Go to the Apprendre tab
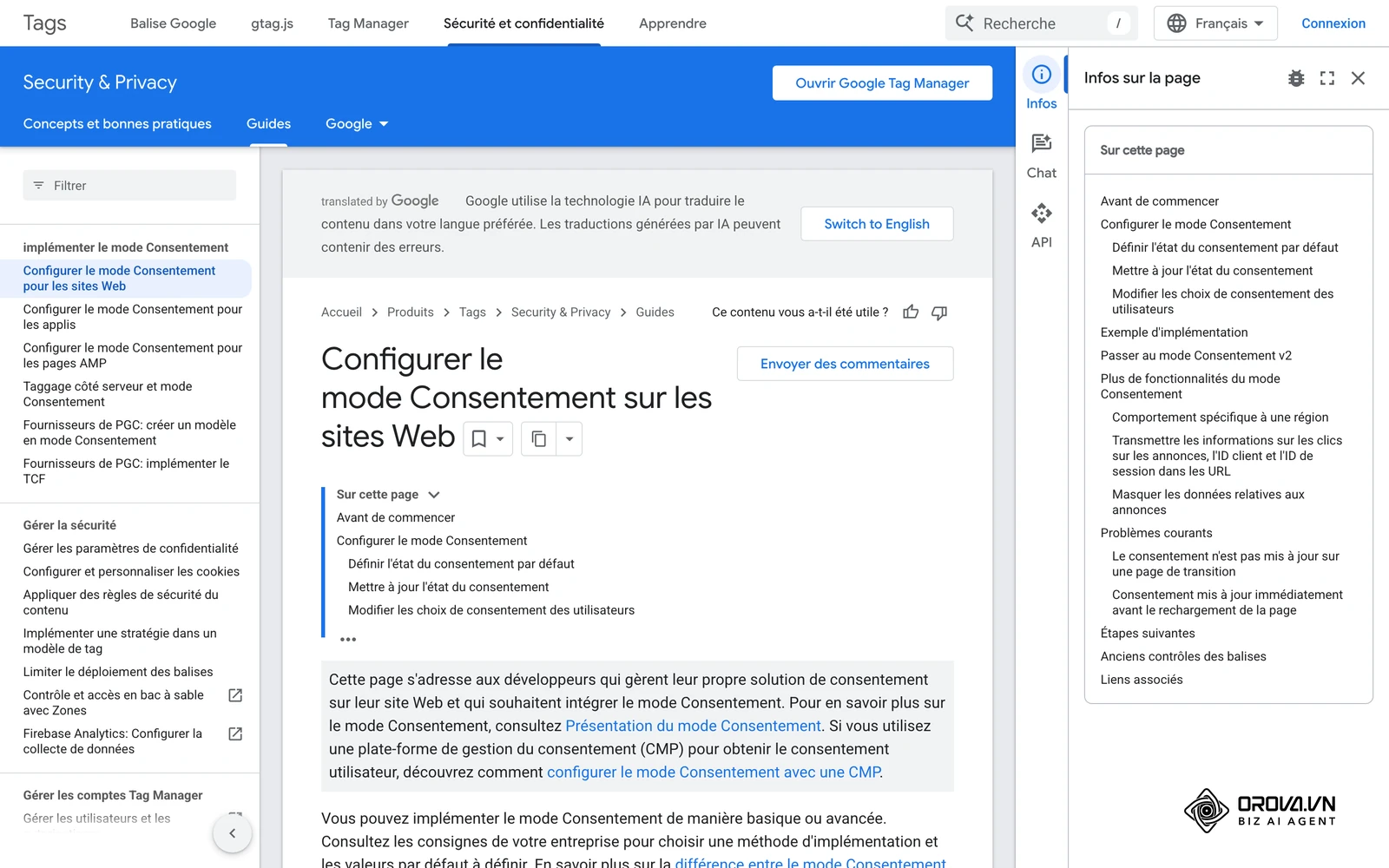This screenshot has height=868, width=1389. (673, 23)
